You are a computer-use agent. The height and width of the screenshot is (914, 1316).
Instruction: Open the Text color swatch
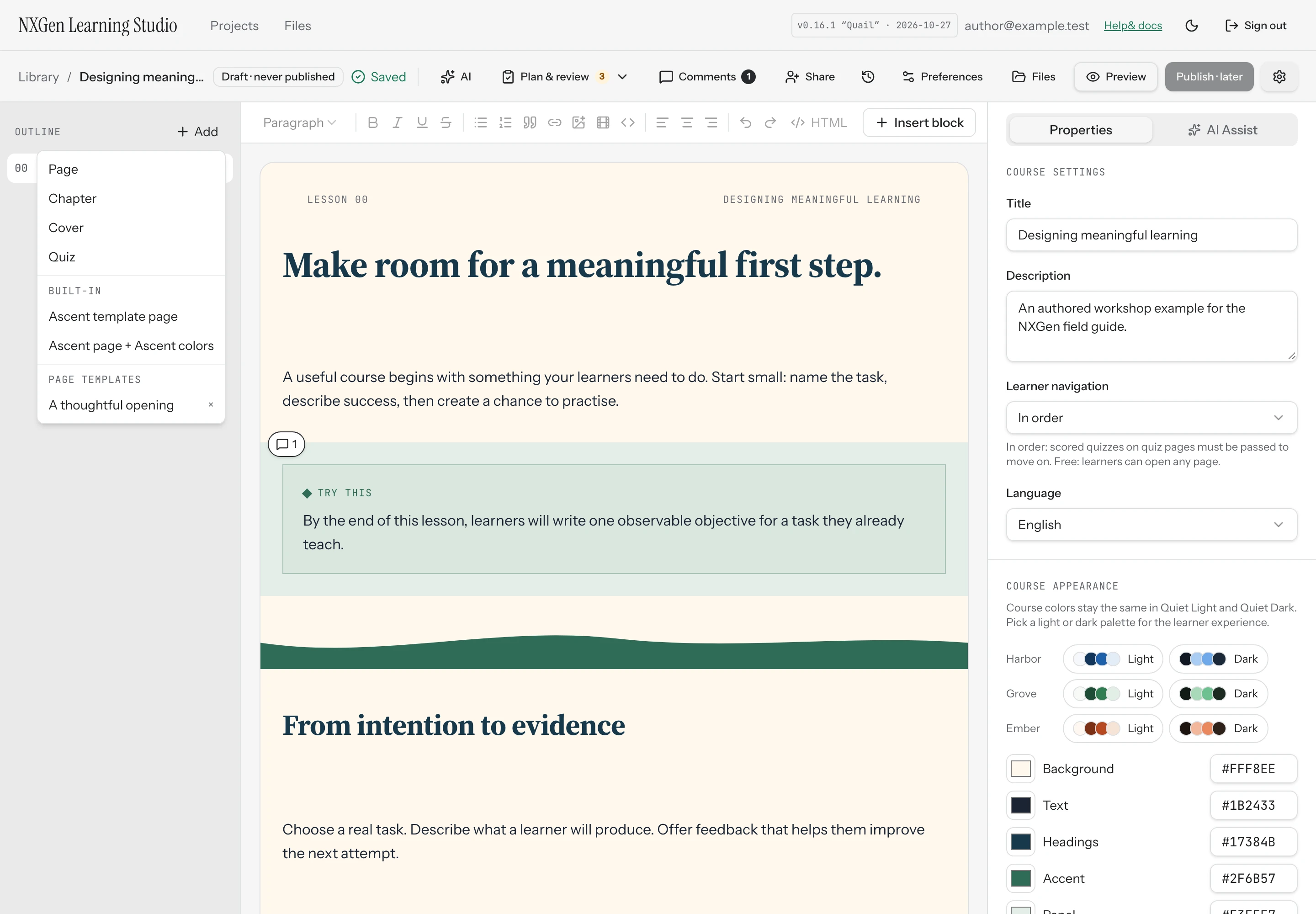tap(1020, 805)
